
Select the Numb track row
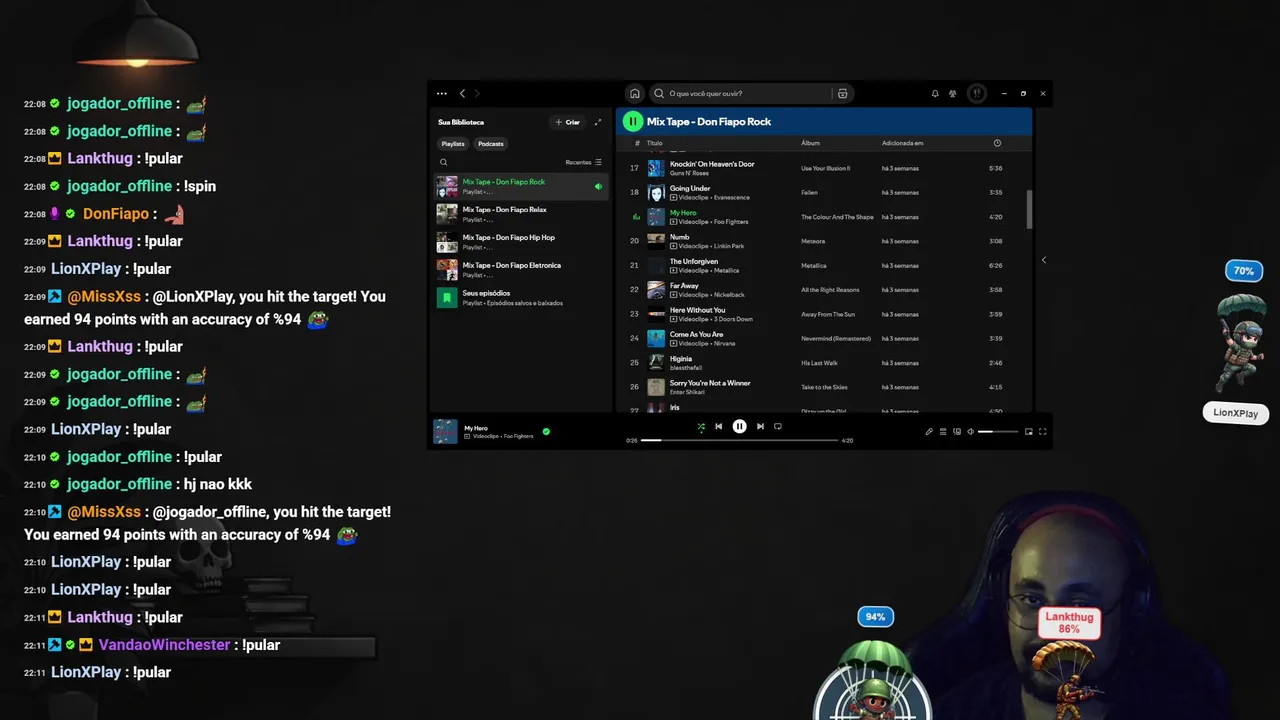coord(822,241)
